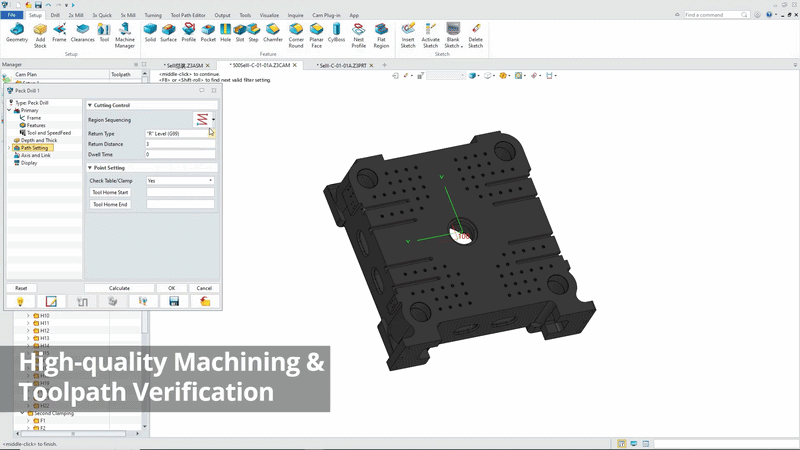The height and width of the screenshot is (450, 800).
Task: Collapse the Cutting Control section
Action: [90, 105]
